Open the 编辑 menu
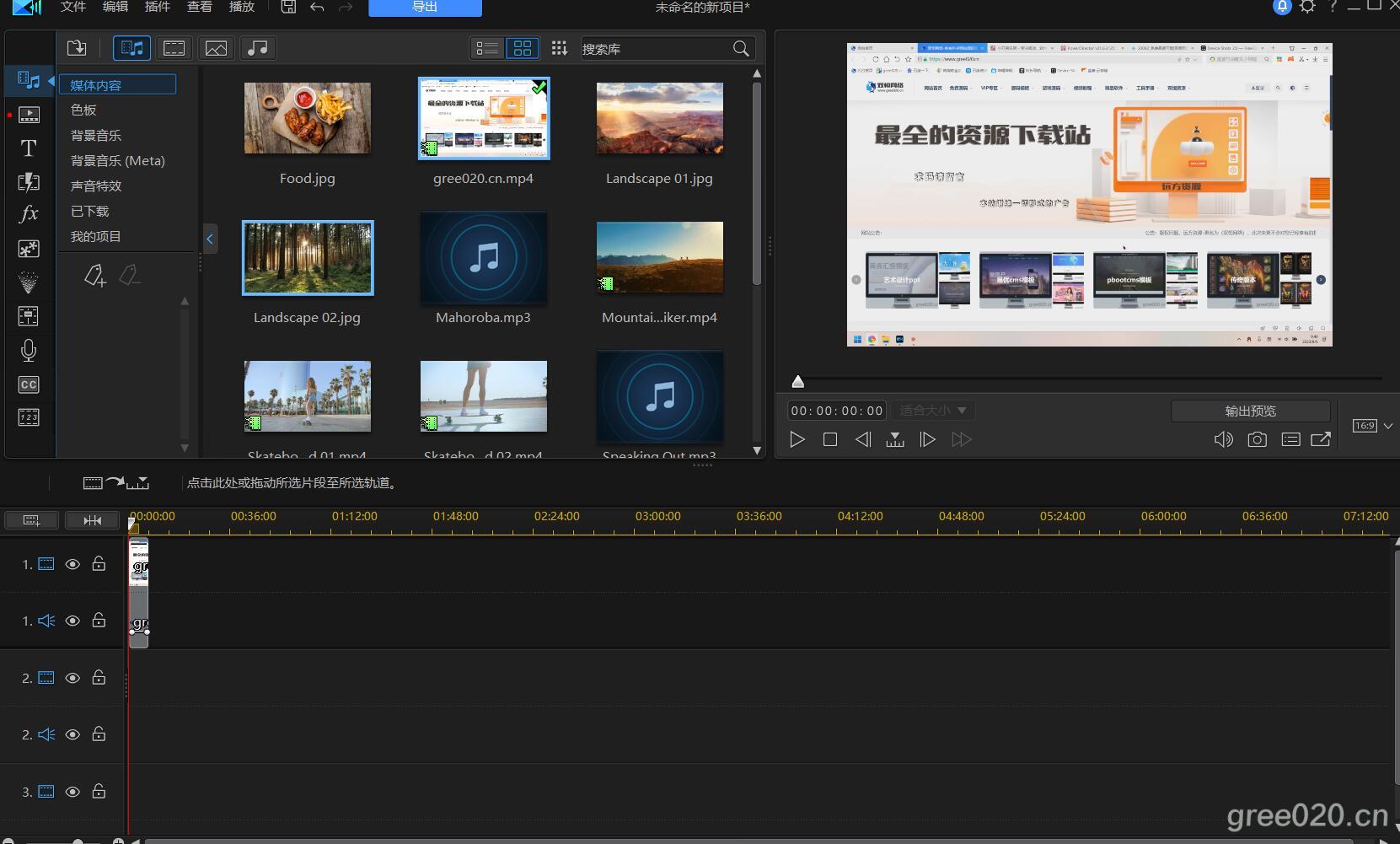Viewport: 1400px width, 844px height. [115, 7]
